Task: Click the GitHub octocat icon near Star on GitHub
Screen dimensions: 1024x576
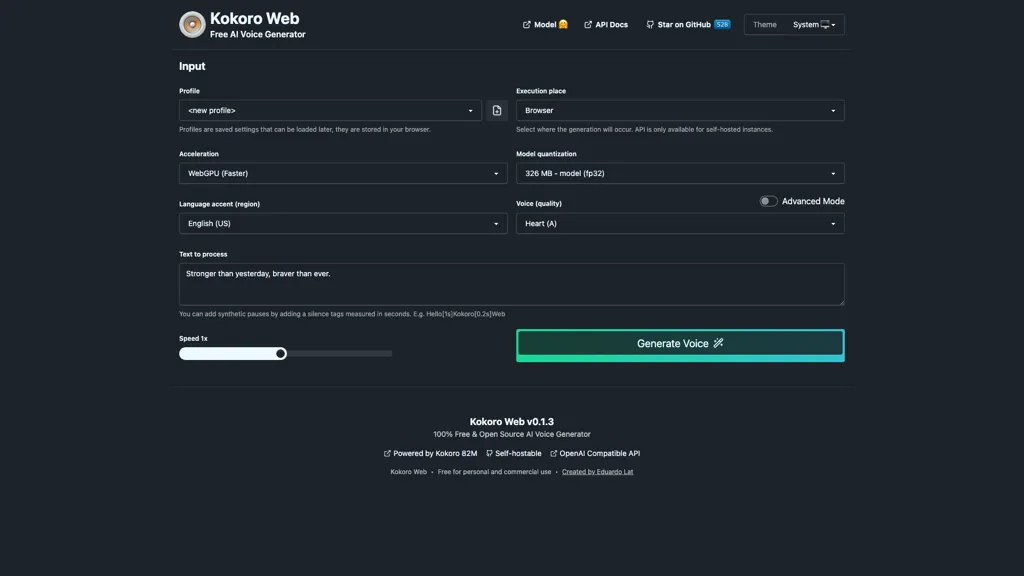Action: [650, 24]
